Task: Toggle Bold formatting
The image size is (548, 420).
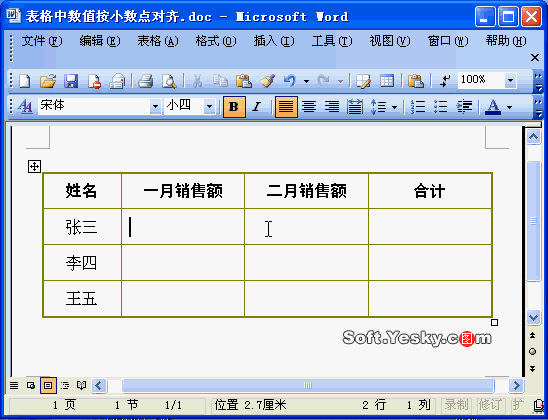Action: point(234,107)
